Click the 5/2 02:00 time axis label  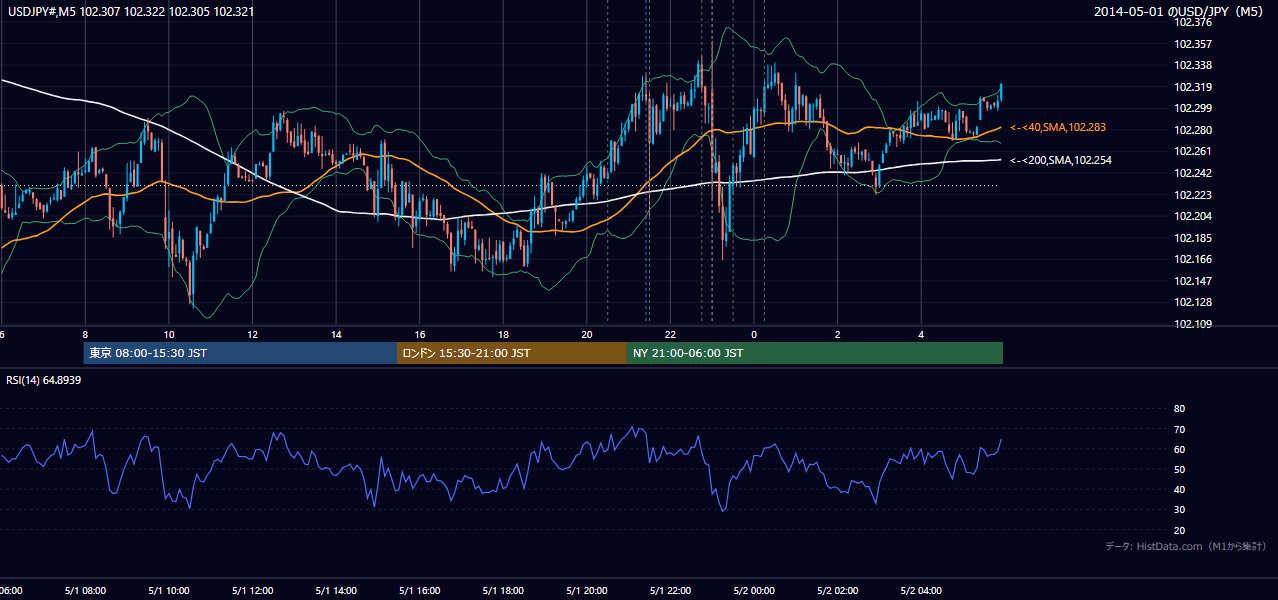point(837,591)
